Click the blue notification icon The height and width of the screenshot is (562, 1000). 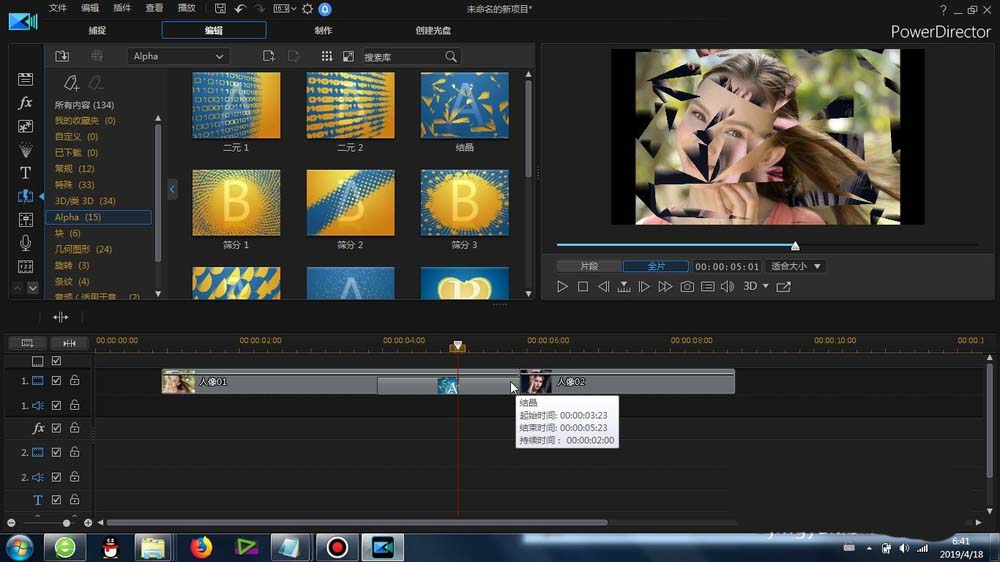pos(325,9)
